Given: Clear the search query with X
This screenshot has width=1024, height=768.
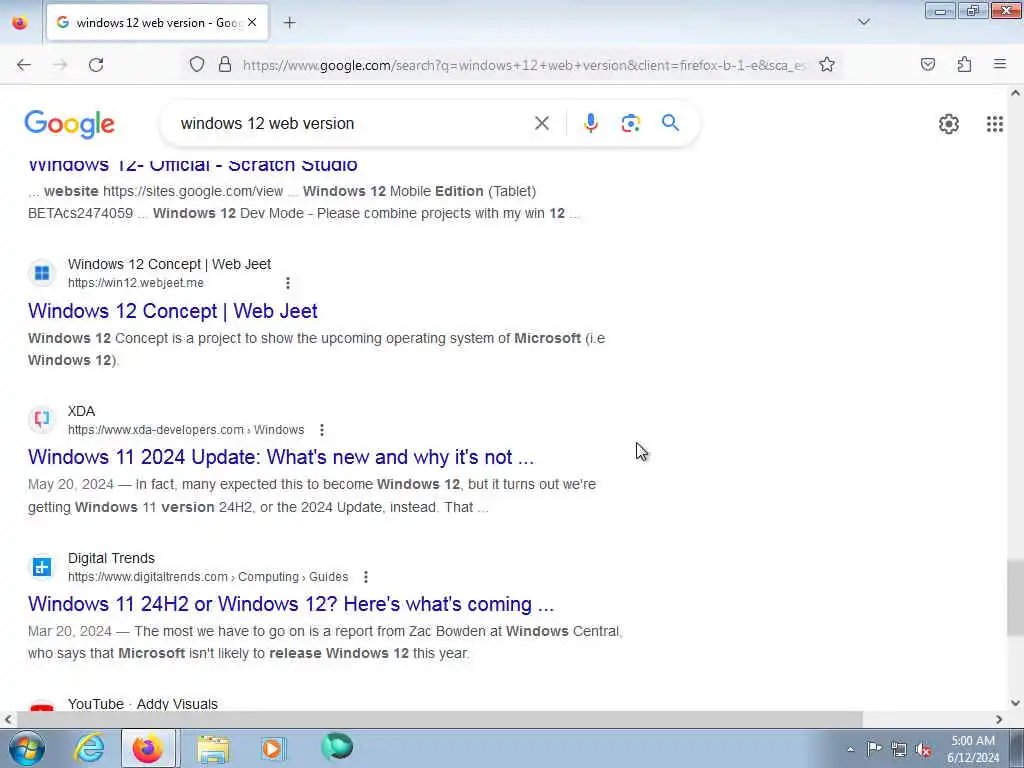Looking at the screenshot, I should pos(541,123).
